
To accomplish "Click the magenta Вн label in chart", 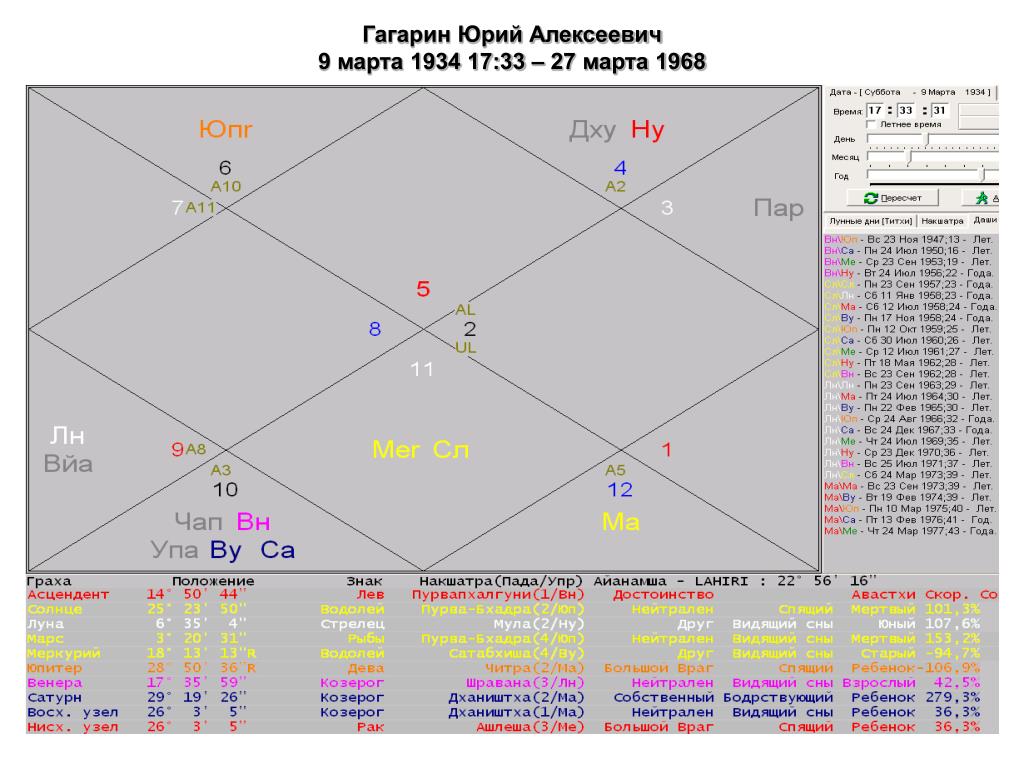I will click(x=253, y=522).
